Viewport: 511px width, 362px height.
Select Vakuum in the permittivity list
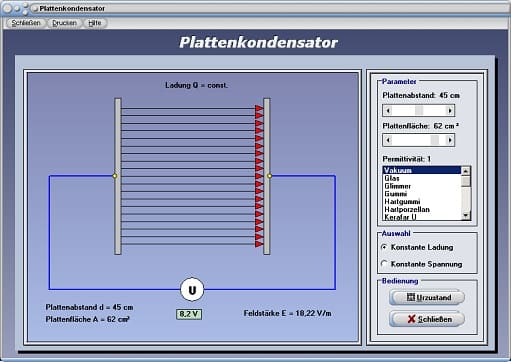[422, 170]
